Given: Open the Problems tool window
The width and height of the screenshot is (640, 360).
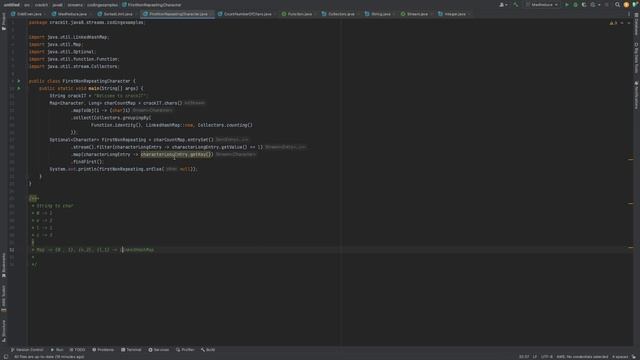Looking at the screenshot, I should [103, 350].
